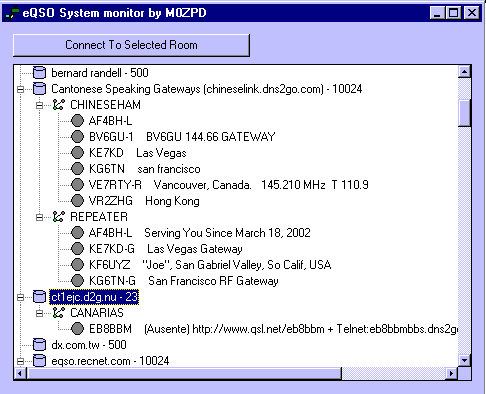Select KE7KD Las Vegas user row
Viewport: 486px width, 394px height.
(137, 153)
